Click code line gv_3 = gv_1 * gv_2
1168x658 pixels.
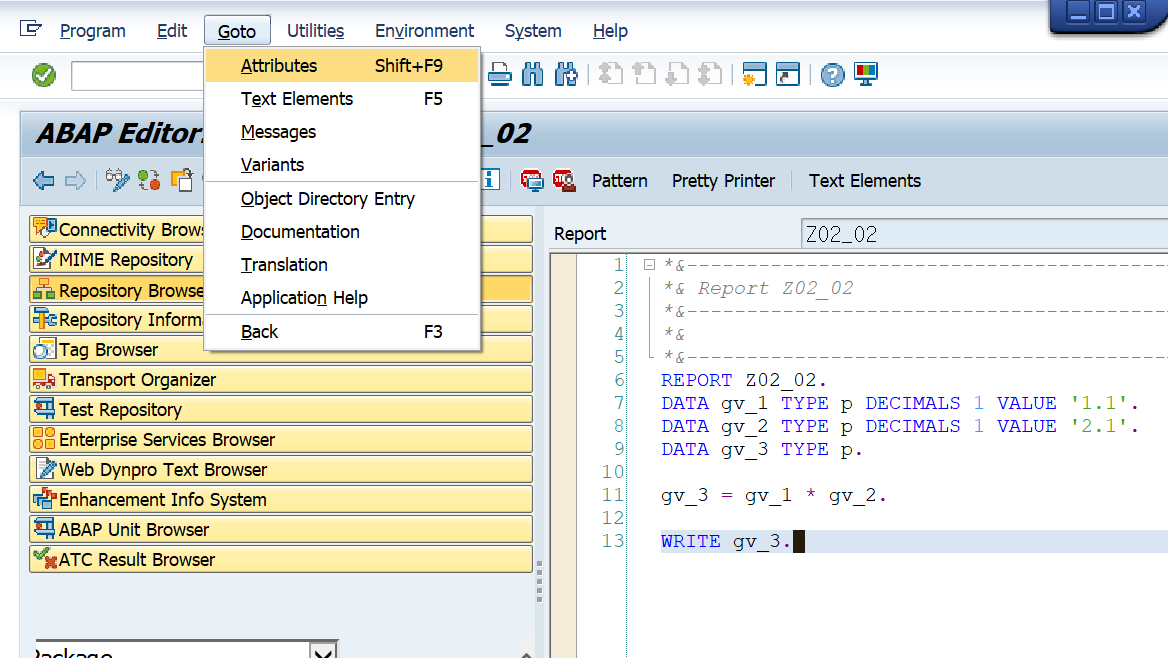[773, 496]
